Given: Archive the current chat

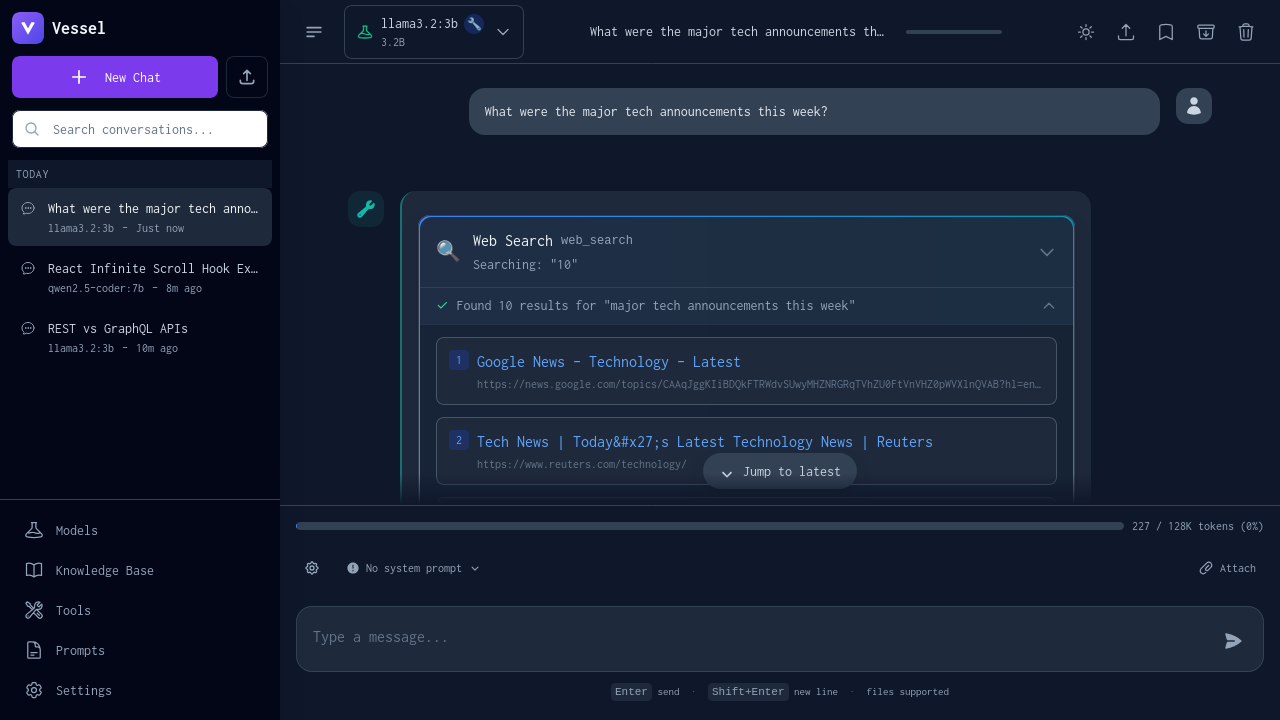Looking at the screenshot, I should [x=1206, y=32].
